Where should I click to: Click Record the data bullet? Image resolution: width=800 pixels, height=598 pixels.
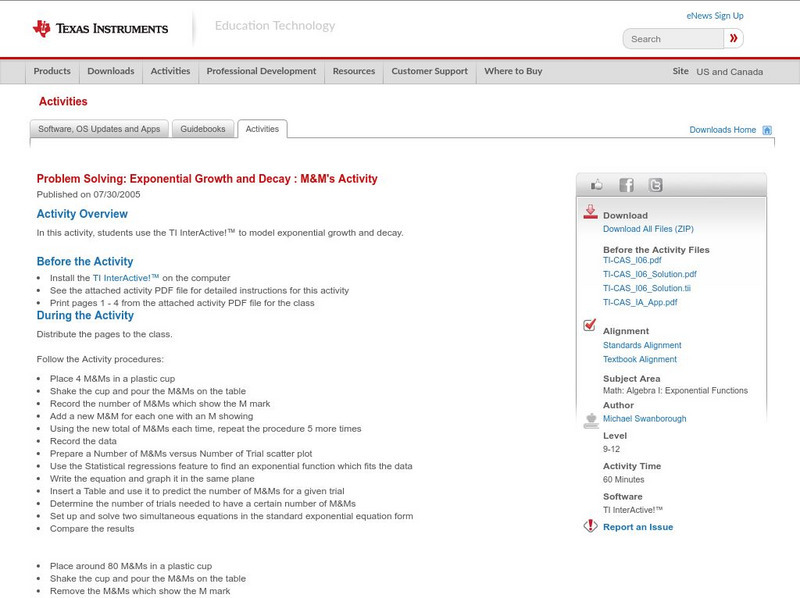pos(83,441)
